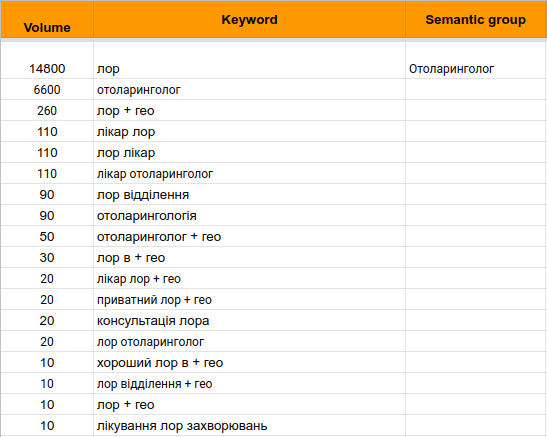
Task: Select 'хороший лор в + гео' cell
Action: 249,362
